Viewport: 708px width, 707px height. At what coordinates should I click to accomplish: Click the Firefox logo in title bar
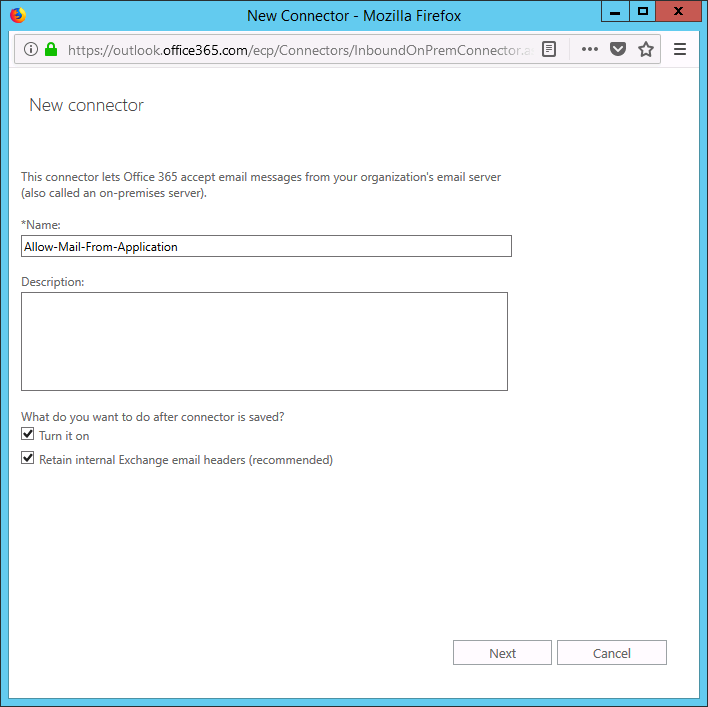click(x=18, y=15)
